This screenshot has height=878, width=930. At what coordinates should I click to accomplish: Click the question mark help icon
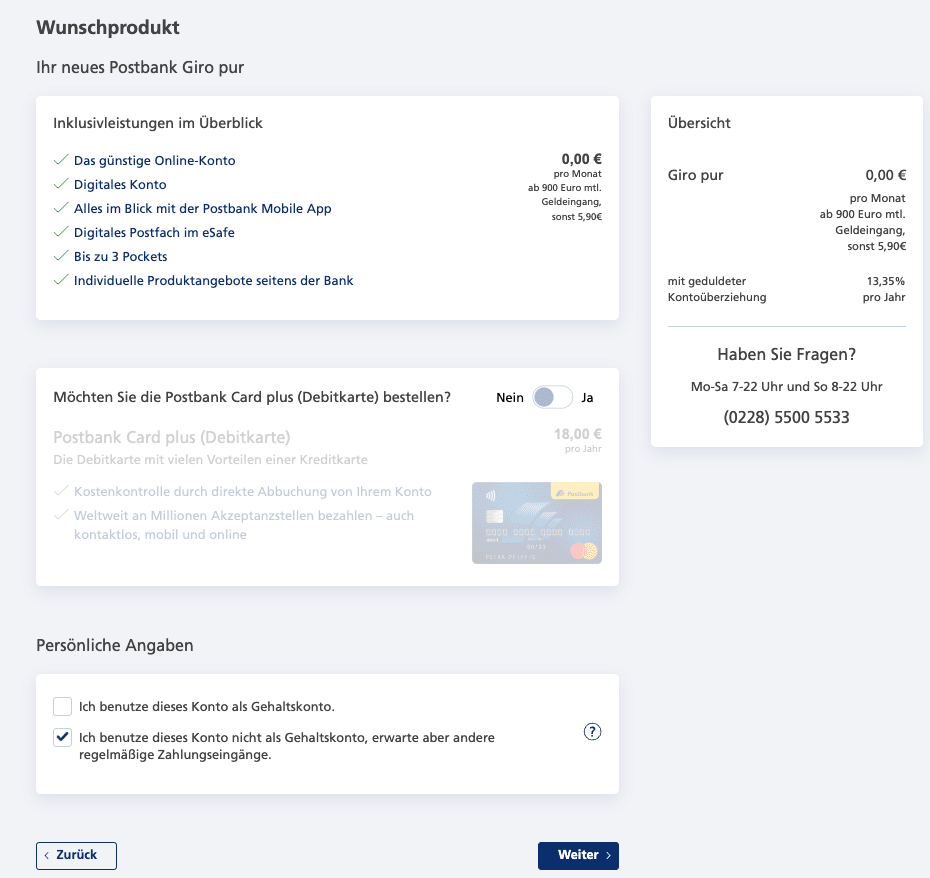(592, 731)
